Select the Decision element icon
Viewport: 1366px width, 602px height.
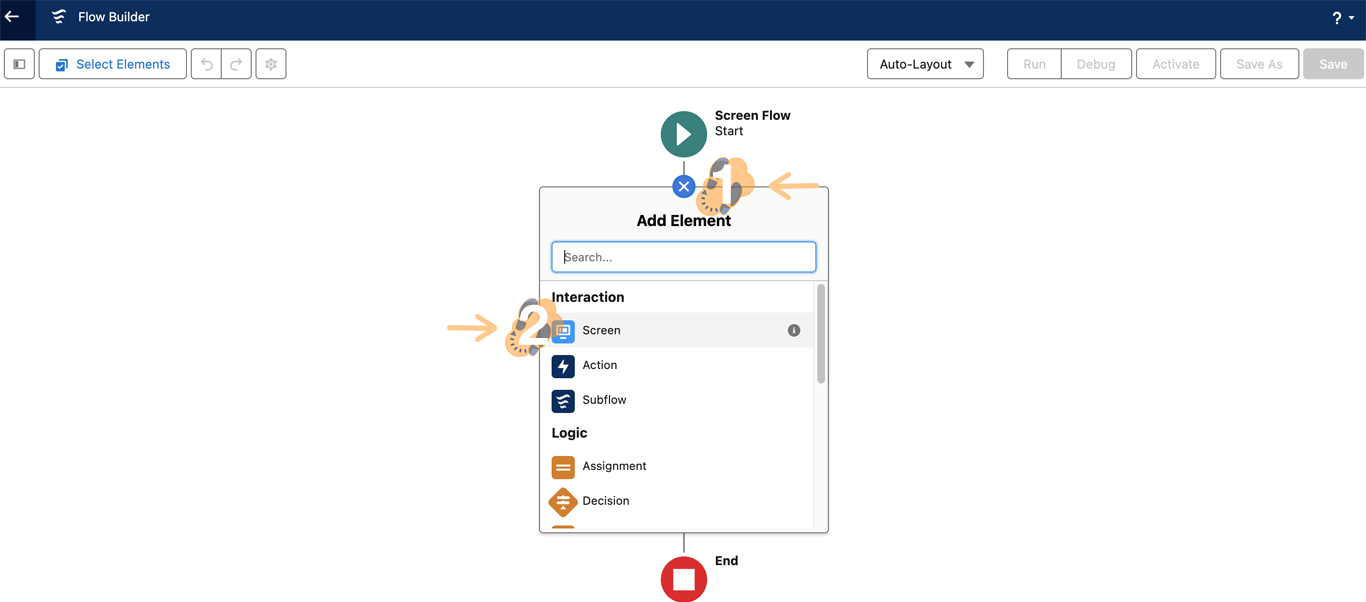tap(563, 501)
